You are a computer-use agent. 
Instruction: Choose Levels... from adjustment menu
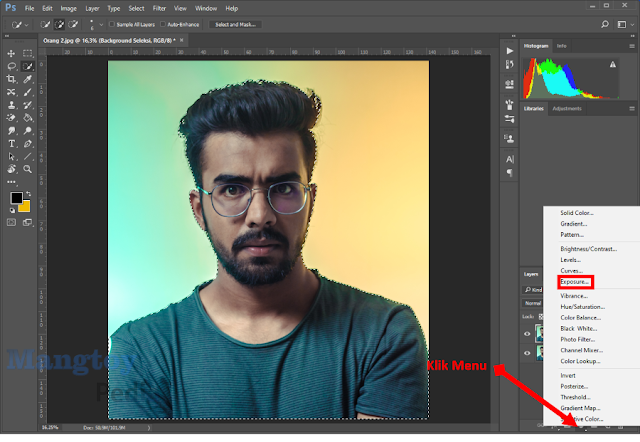[x=571, y=260]
